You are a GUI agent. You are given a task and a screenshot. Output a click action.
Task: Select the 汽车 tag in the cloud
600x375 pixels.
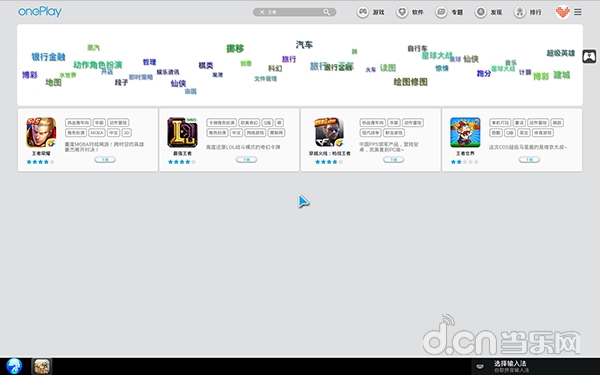click(x=304, y=44)
